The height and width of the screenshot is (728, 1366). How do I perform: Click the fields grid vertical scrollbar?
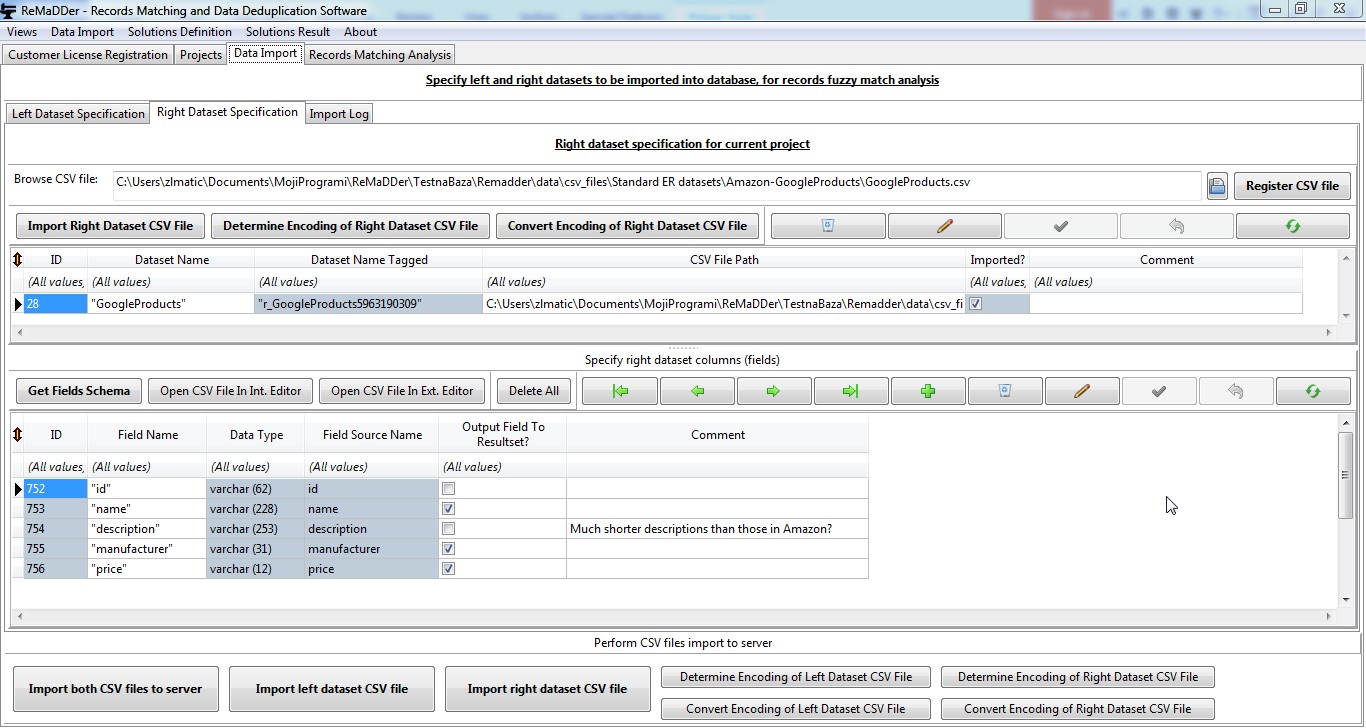(x=1345, y=476)
